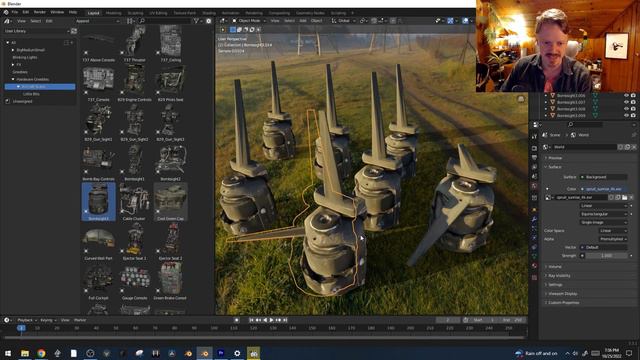
Task: Click the timeline current frame marker
Action: pyautogui.click(x=22, y=328)
